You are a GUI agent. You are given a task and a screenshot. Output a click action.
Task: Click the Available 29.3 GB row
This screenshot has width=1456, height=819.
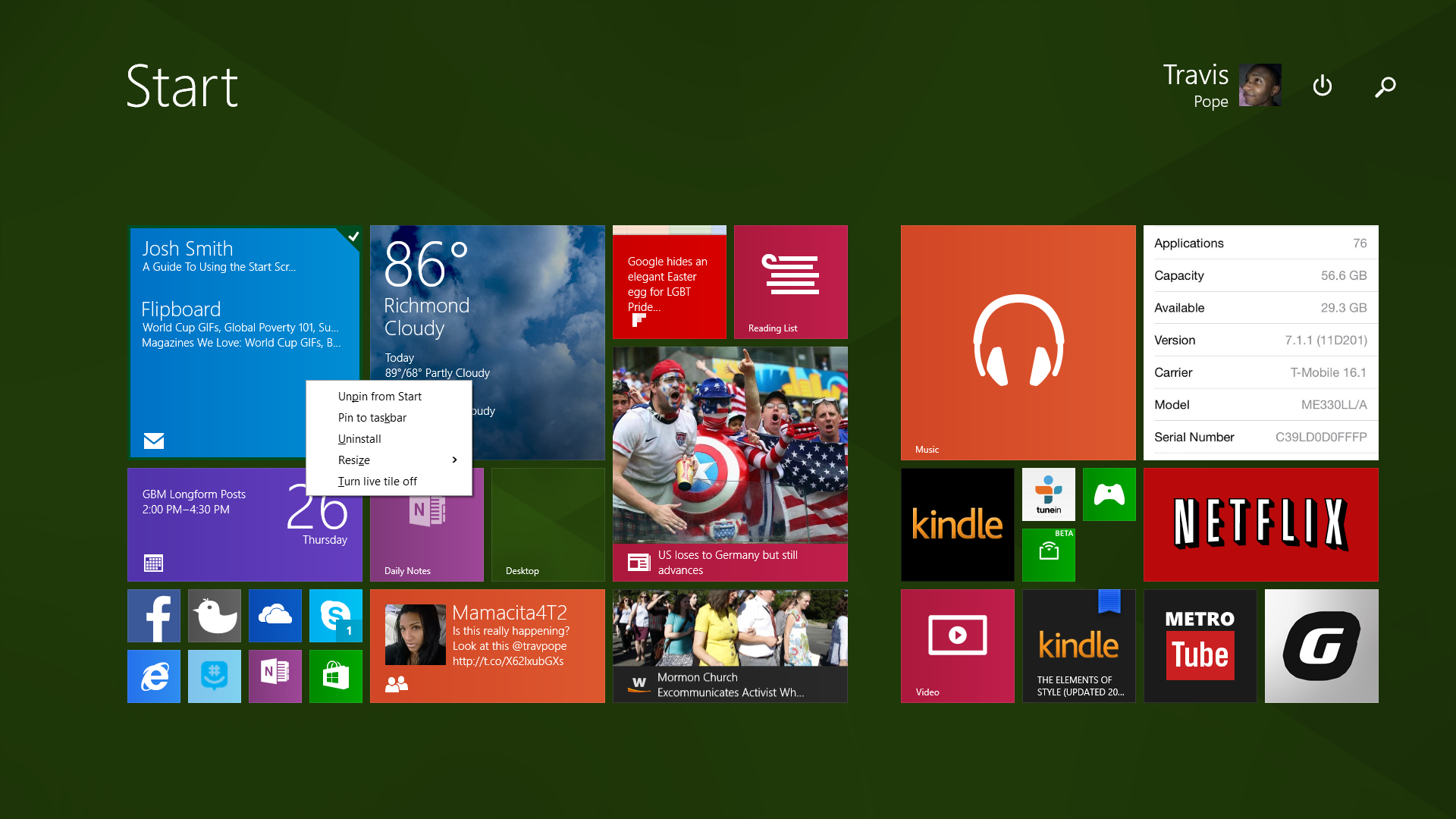[1260, 308]
